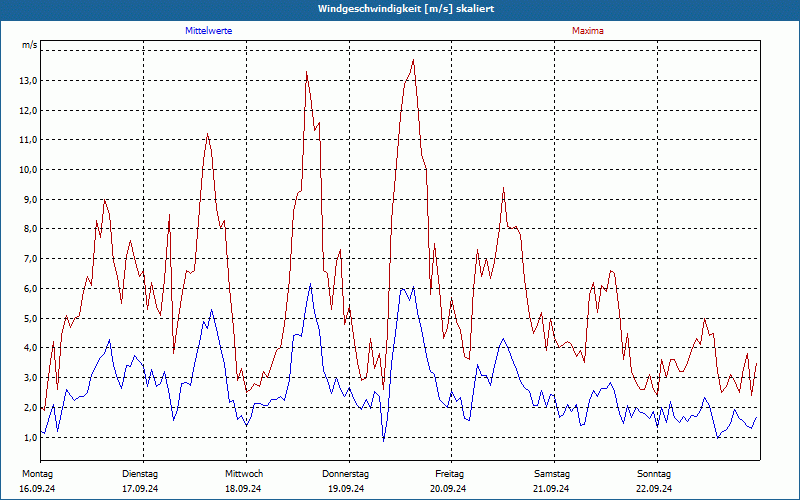Click the 'Freitag' day label
The width and height of the screenshot is (800, 500).
coord(449,474)
